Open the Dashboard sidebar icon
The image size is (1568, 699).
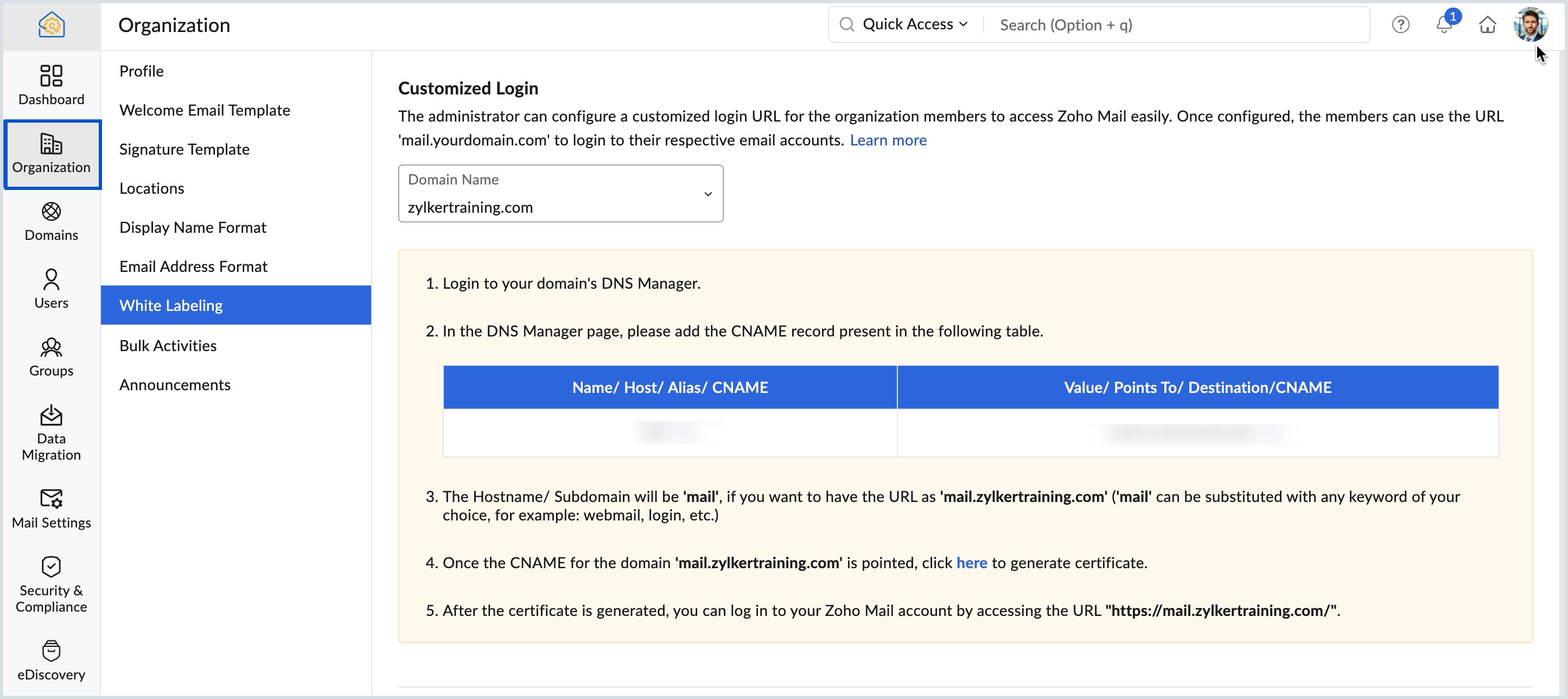pos(51,84)
